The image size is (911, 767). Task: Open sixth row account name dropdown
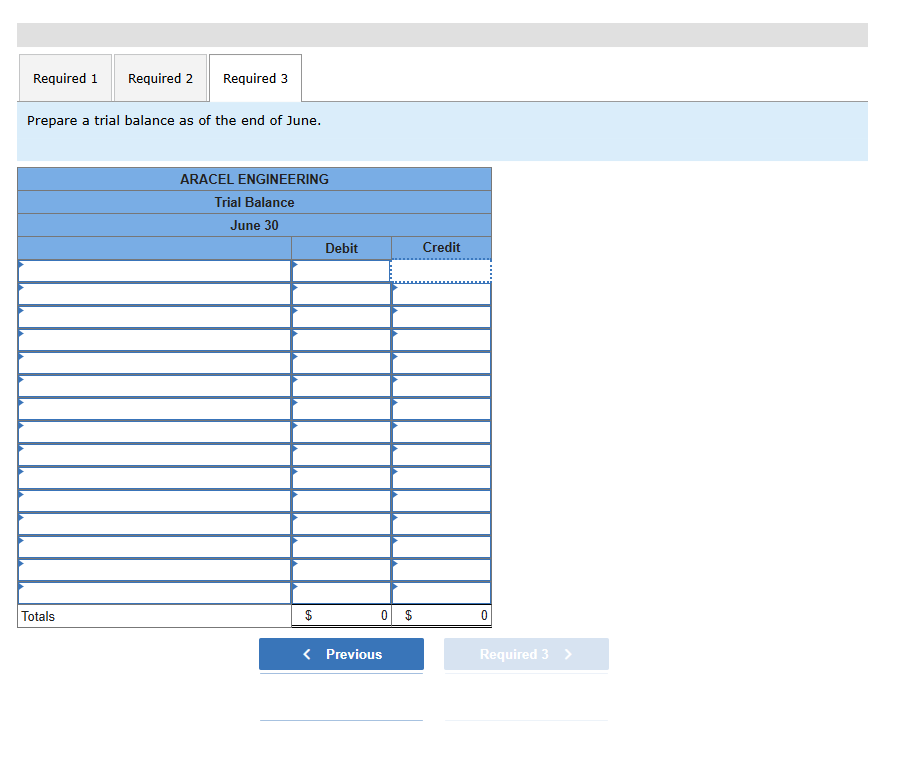(155, 386)
